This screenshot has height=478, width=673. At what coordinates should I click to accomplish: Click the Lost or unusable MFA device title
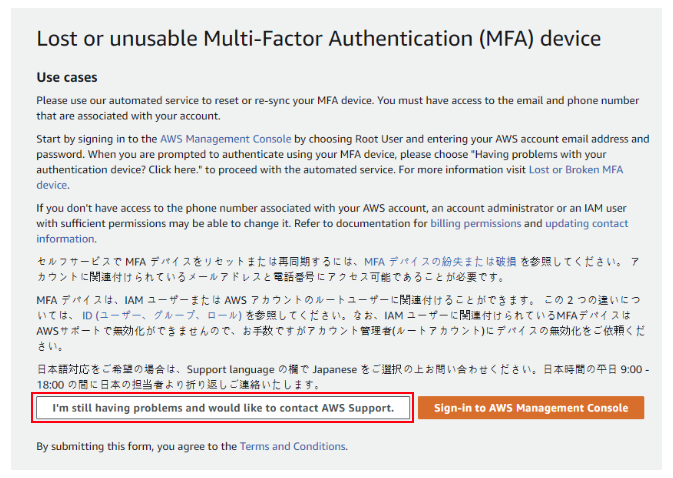coord(318,39)
